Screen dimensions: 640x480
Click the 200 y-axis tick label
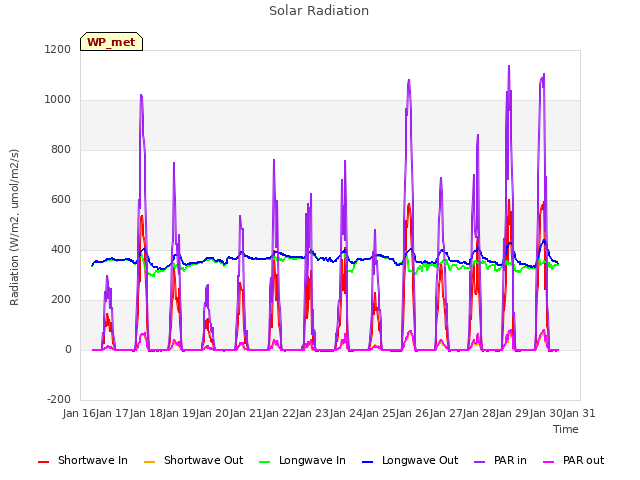tap(61, 300)
